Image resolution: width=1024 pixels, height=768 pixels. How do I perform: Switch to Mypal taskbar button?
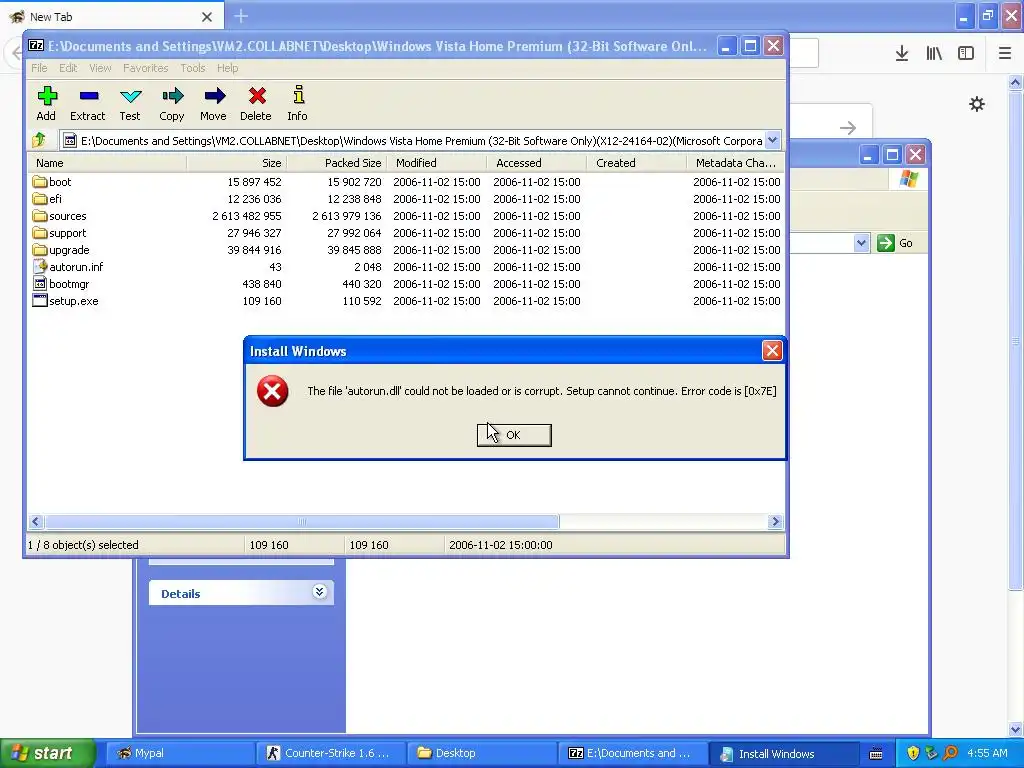coord(180,753)
